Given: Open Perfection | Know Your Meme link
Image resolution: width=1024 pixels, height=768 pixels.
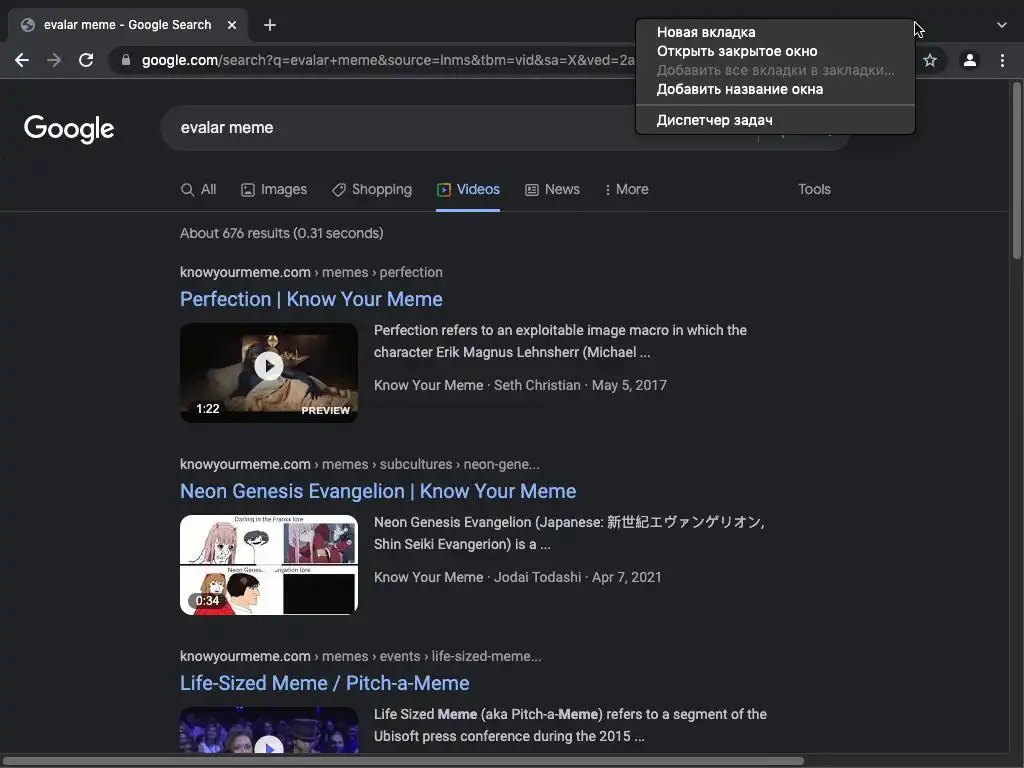Looking at the screenshot, I should (x=312, y=299).
